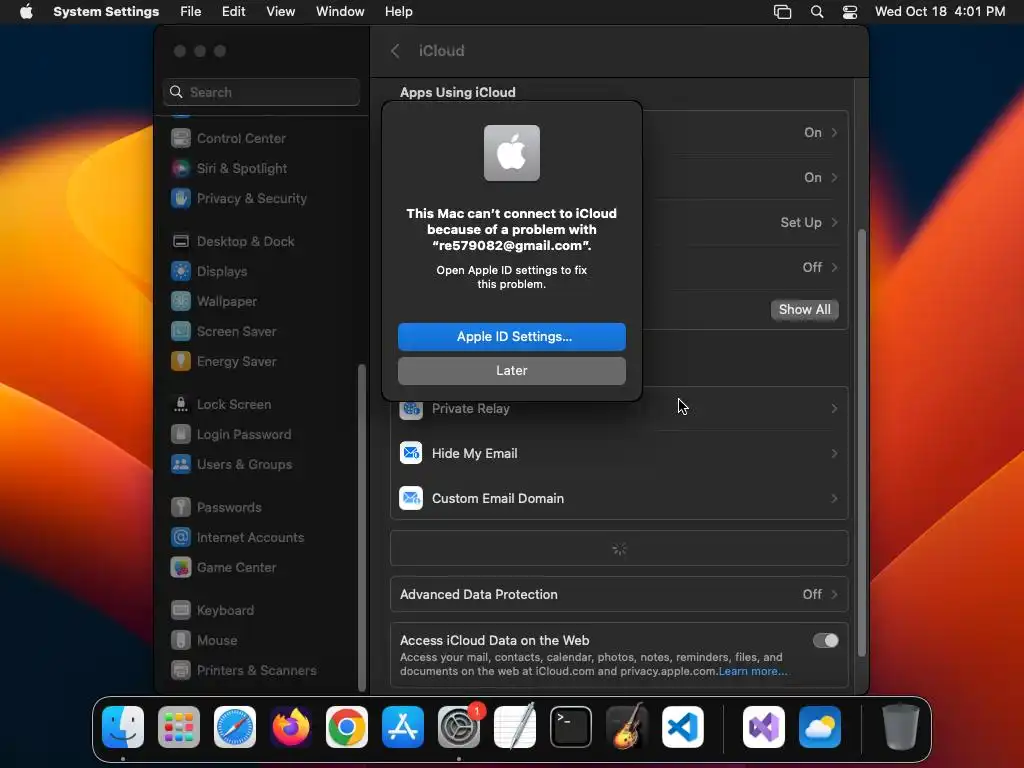Select Privacy & Security in sidebar

point(238,199)
